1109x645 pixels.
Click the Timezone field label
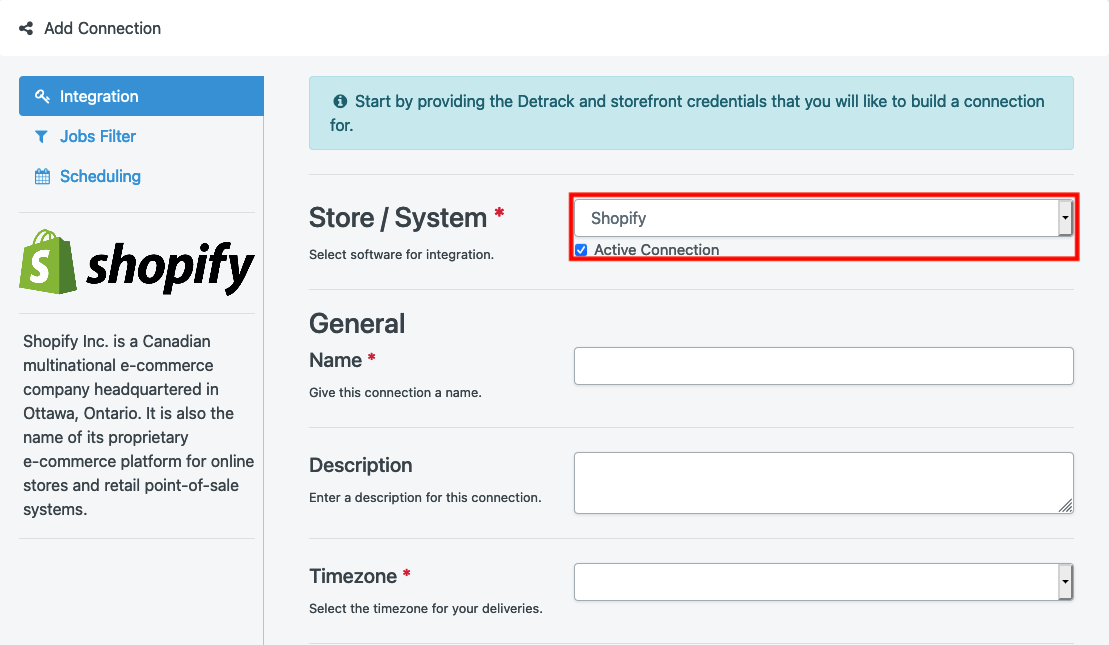[353, 576]
